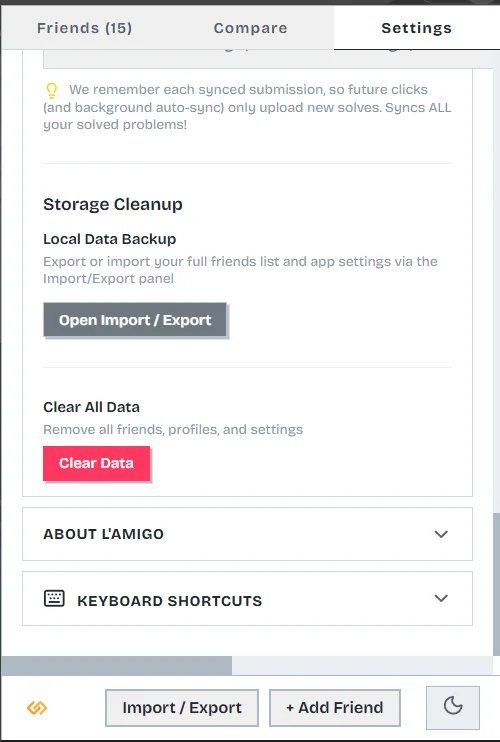500x742 pixels.
Task: Open the KEYBOARD SHORTCUTS section header
Action: pyautogui.click(x=247, y=598)
